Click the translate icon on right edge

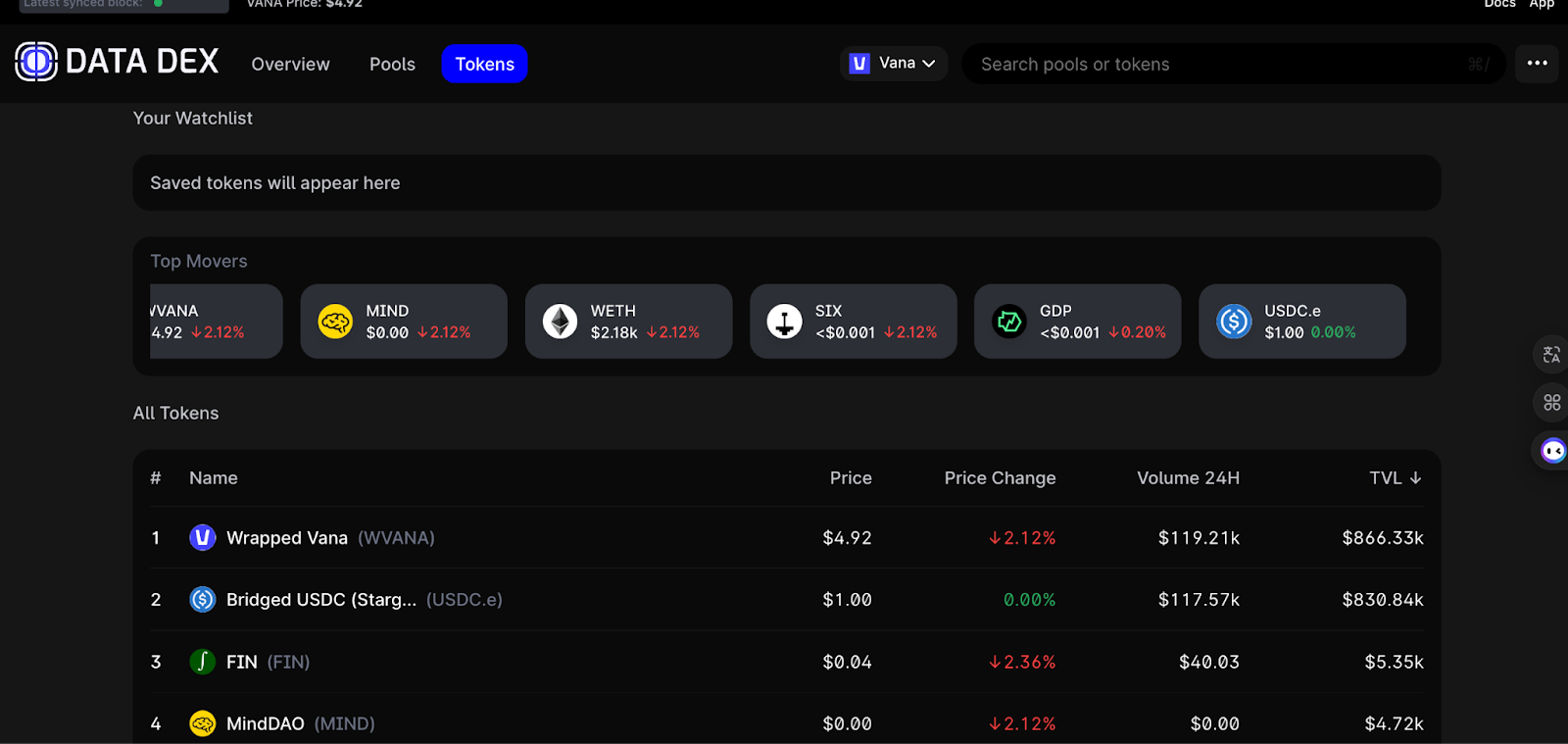tap(1551, 355)
